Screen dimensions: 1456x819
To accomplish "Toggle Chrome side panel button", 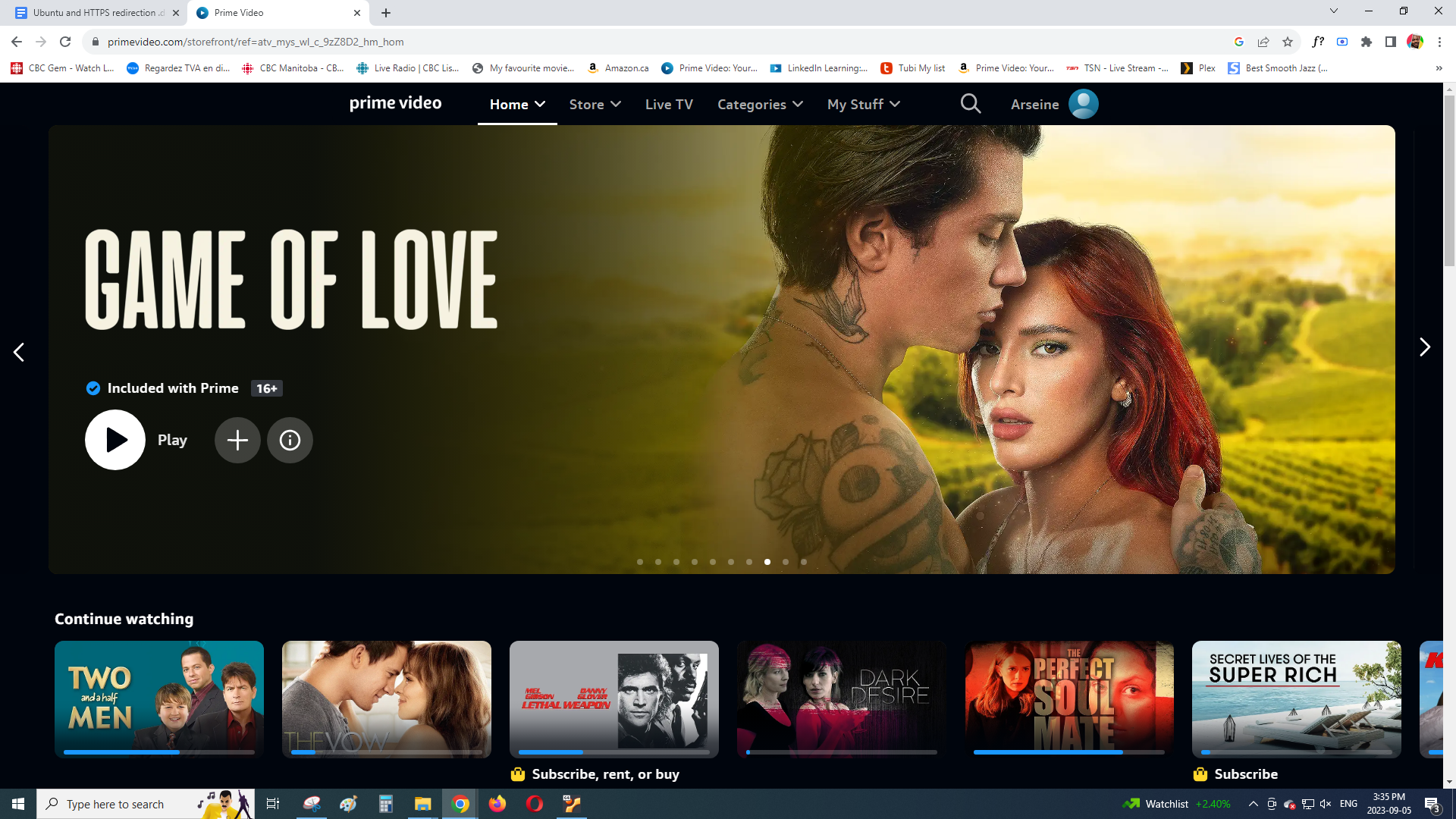I will coord(1390,42).
